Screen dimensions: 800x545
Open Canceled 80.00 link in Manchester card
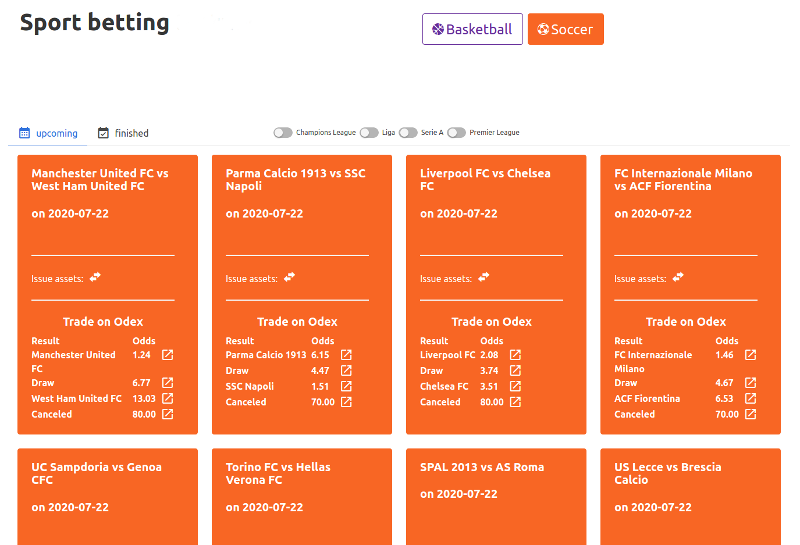(167, 414)
